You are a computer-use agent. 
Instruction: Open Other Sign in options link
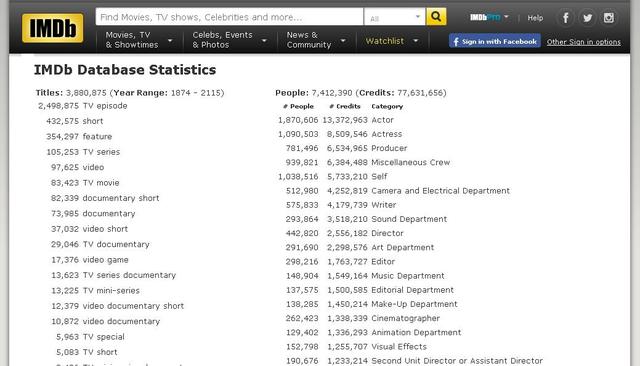click(x=584, y=42)
